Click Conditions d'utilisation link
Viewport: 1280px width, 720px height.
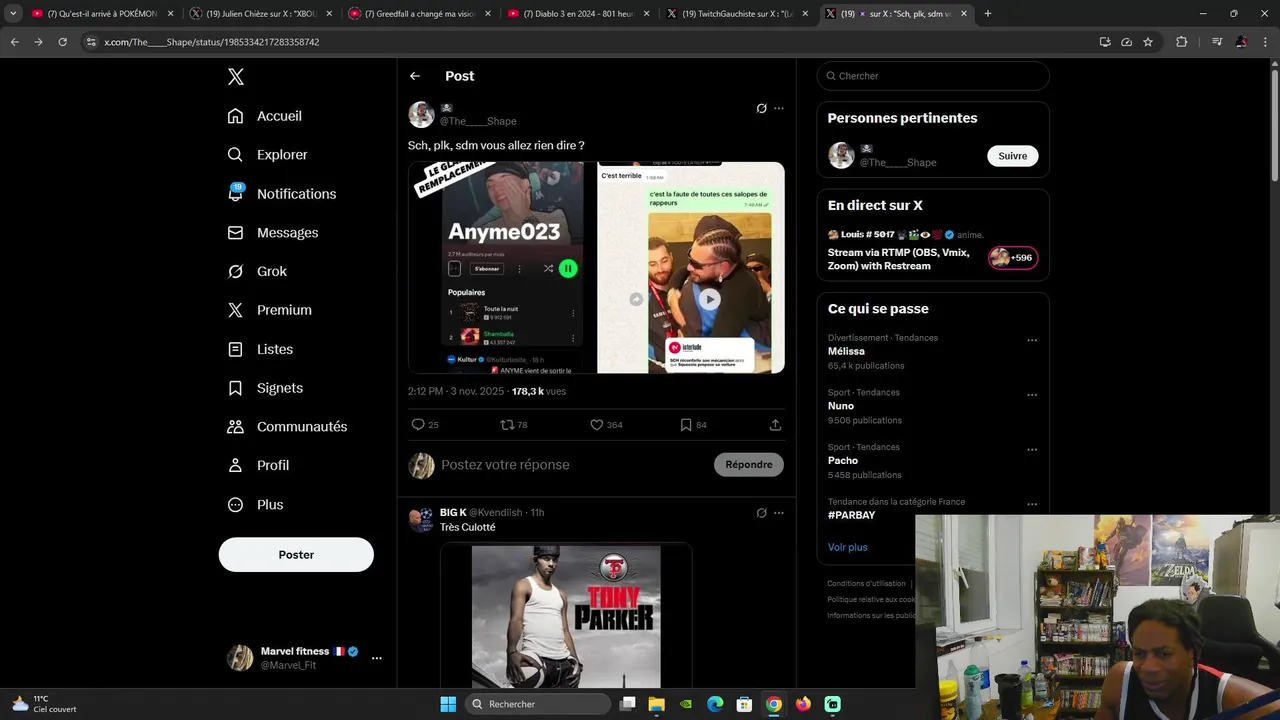click(866, 583)
